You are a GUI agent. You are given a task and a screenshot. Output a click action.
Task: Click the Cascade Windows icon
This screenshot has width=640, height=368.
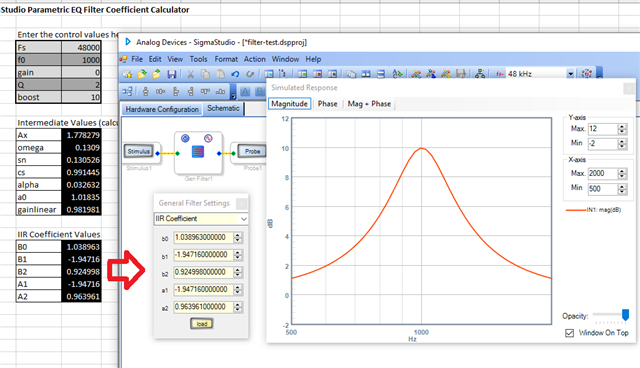pos(351,74)
